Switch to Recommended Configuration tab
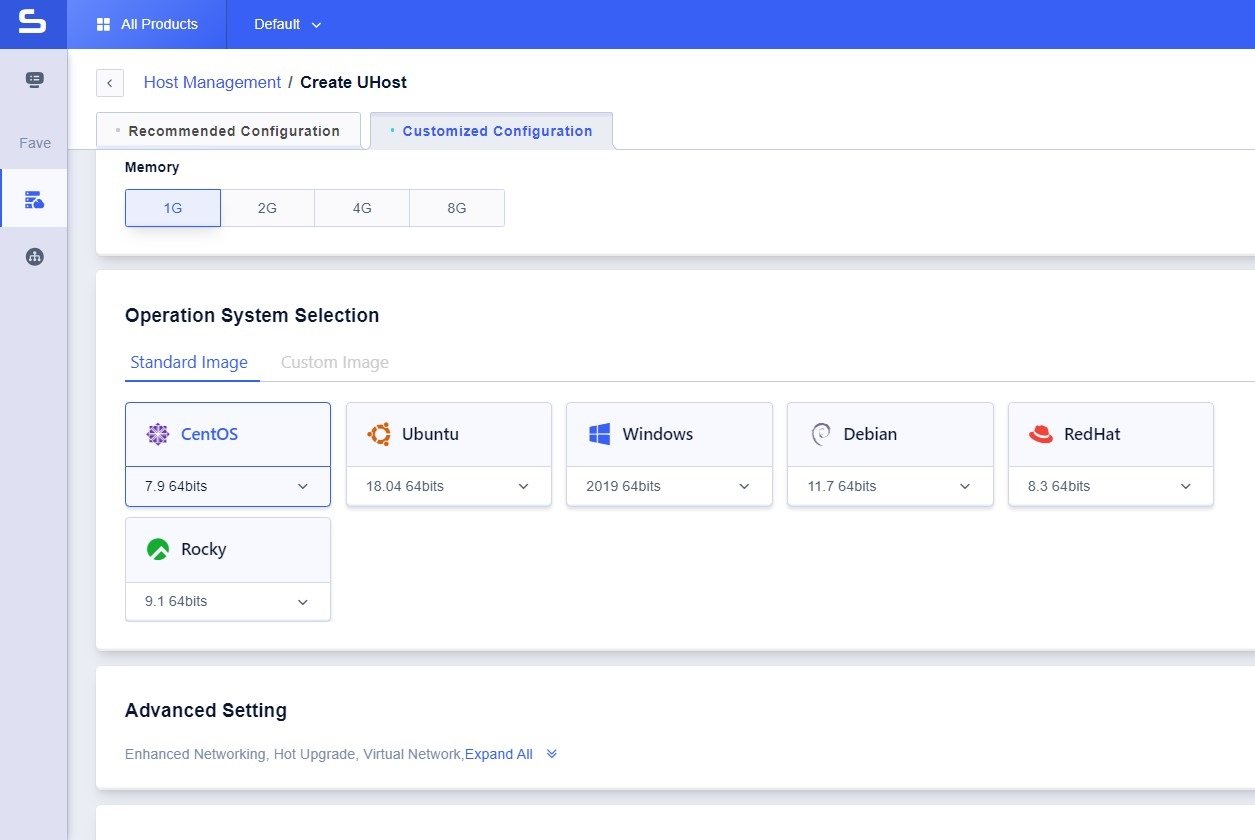1255x840 pixels. click(229, 131)
